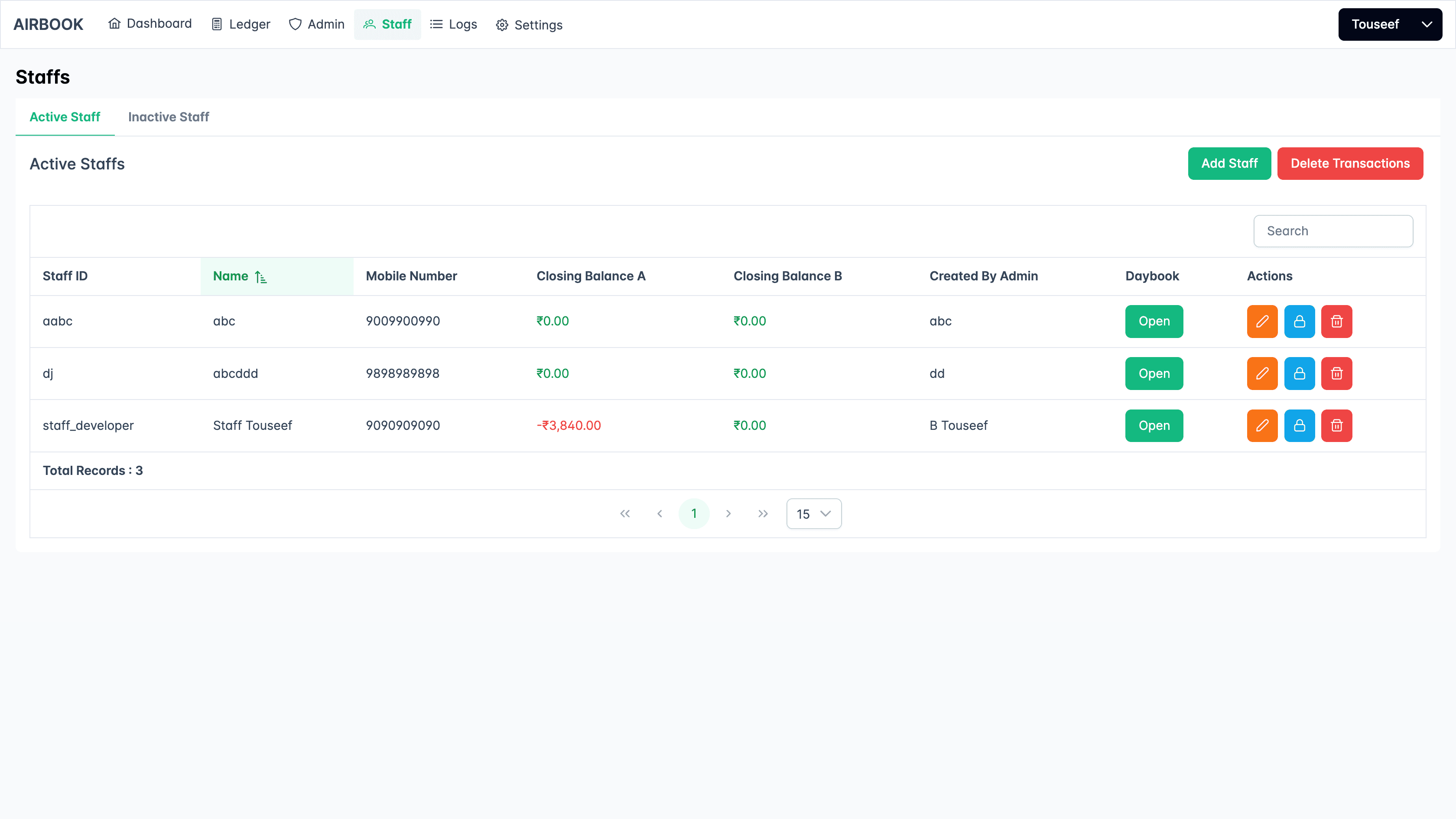This screenshot has height=819, width=1456.
Task: Navigate to Logs in top navigation
Action: tap(453, 24)
